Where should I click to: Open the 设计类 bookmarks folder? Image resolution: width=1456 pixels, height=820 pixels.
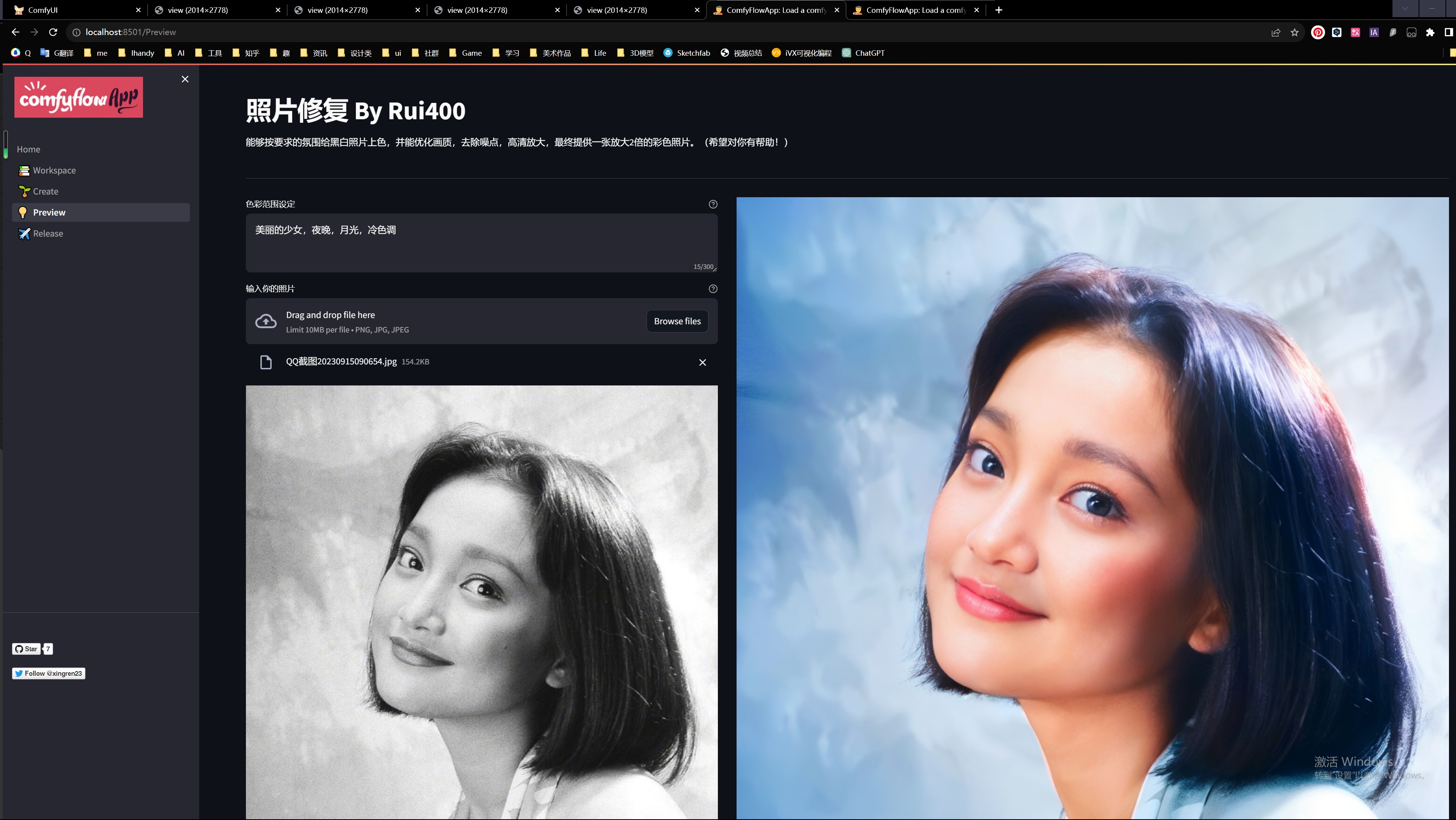355,53
